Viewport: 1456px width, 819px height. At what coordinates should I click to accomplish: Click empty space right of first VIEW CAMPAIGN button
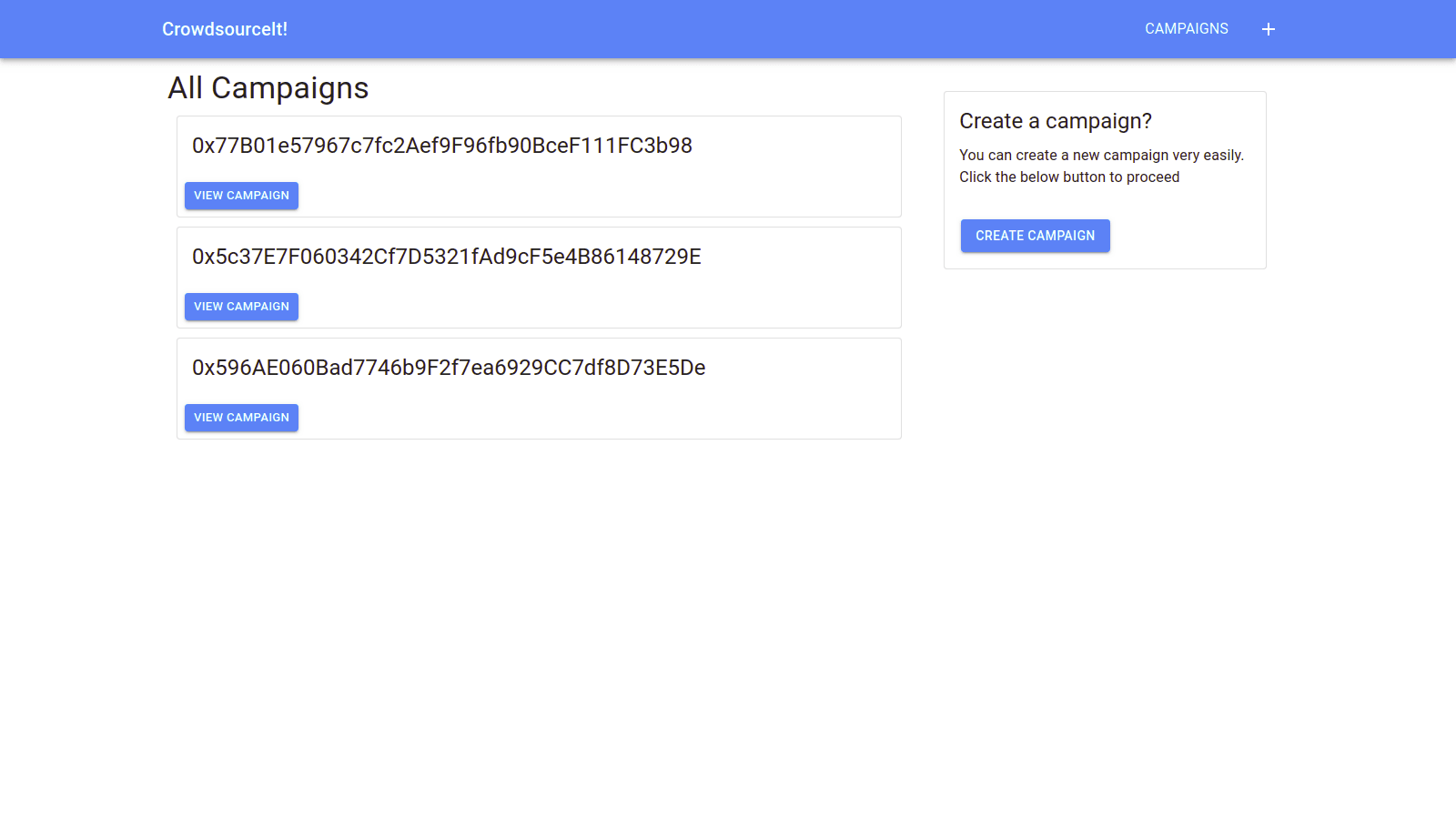coord(591,196)
